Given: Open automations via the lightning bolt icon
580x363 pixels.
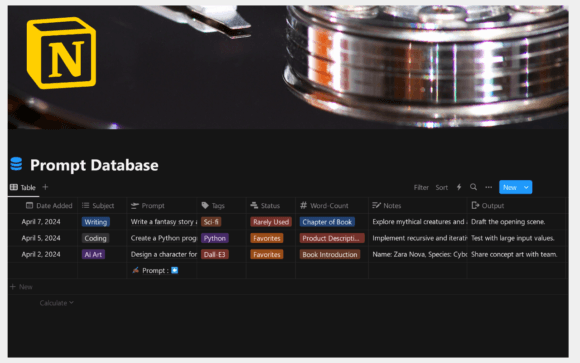Looking at the screenshot, I should click(x=459, y=187).
